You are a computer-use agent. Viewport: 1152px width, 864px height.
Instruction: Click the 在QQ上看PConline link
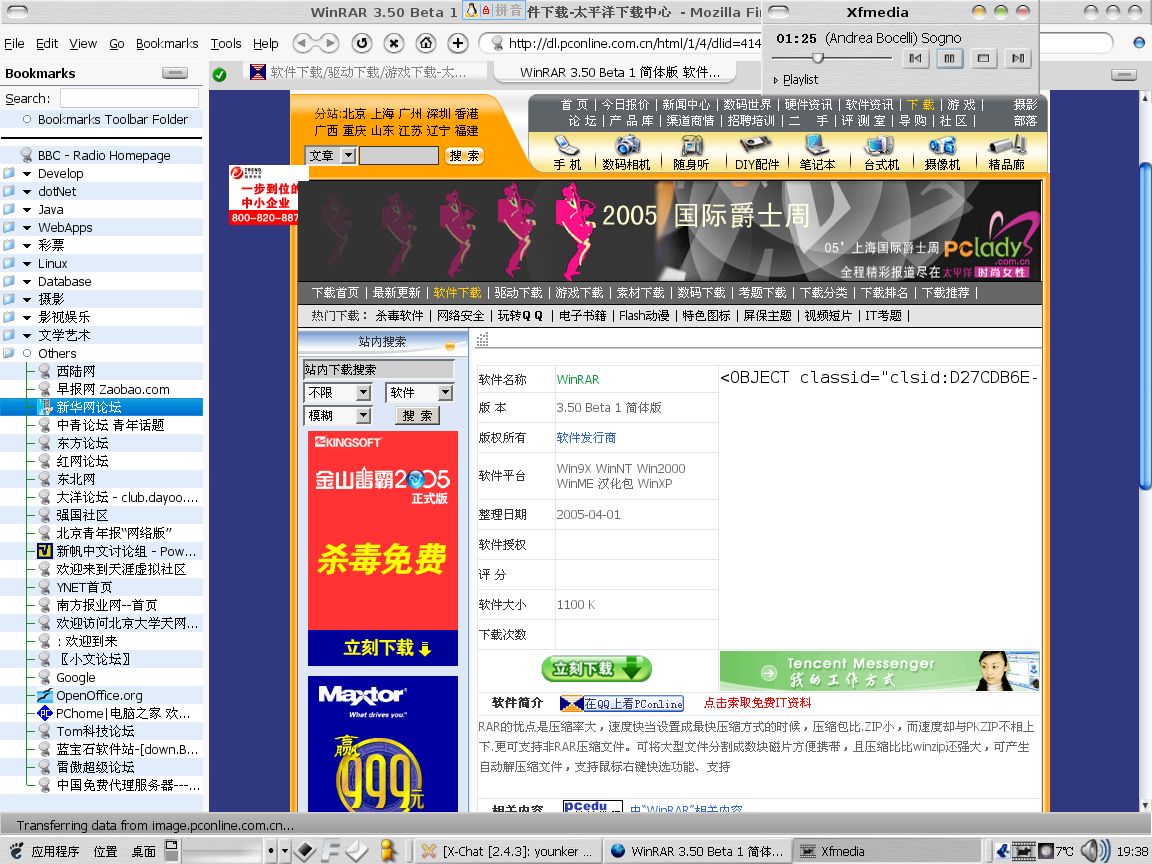click(x=622, y=704)
